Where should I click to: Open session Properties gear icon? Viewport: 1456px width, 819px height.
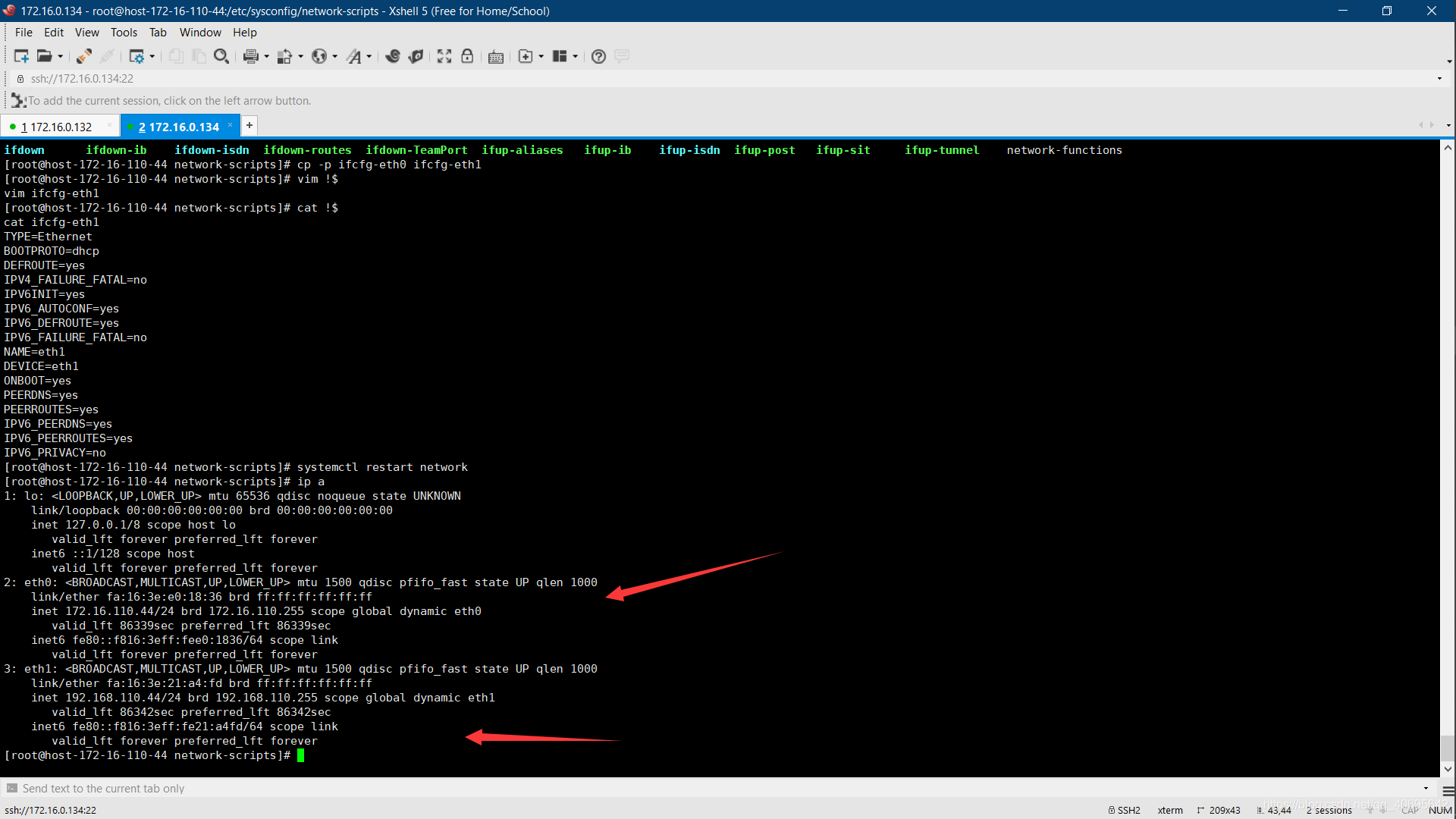pyautogui.click(x=136, y=56)
